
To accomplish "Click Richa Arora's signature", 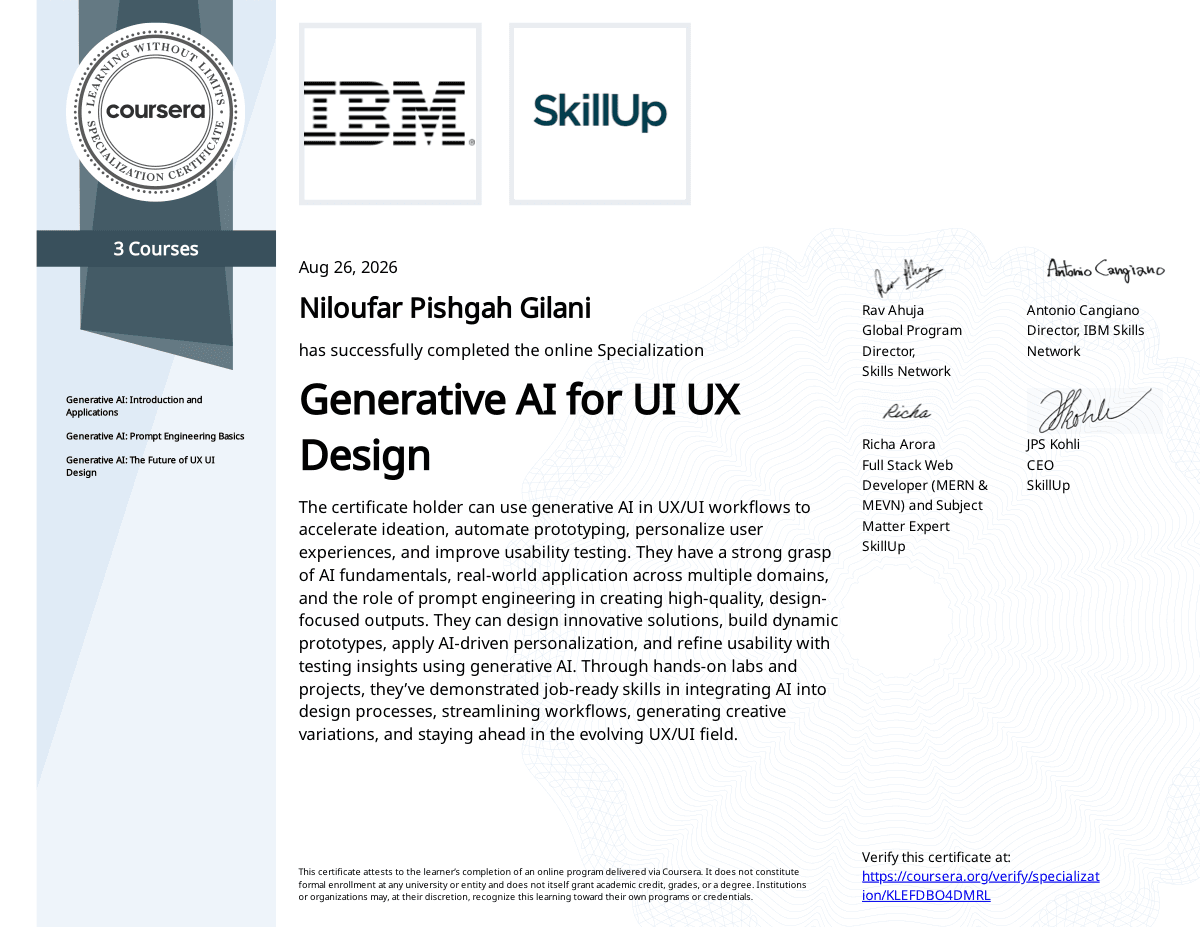I will [x=906, y=412].
